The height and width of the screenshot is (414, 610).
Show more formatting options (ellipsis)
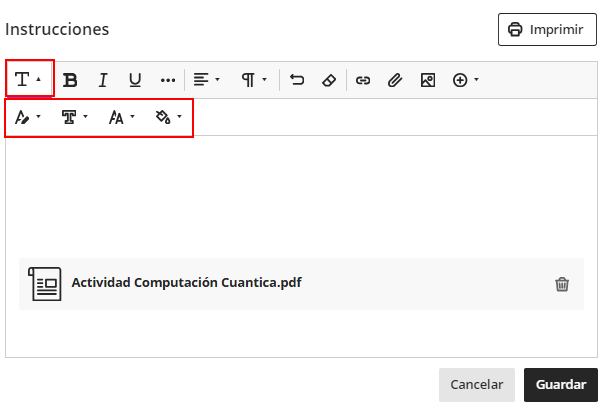coord(168,80)
